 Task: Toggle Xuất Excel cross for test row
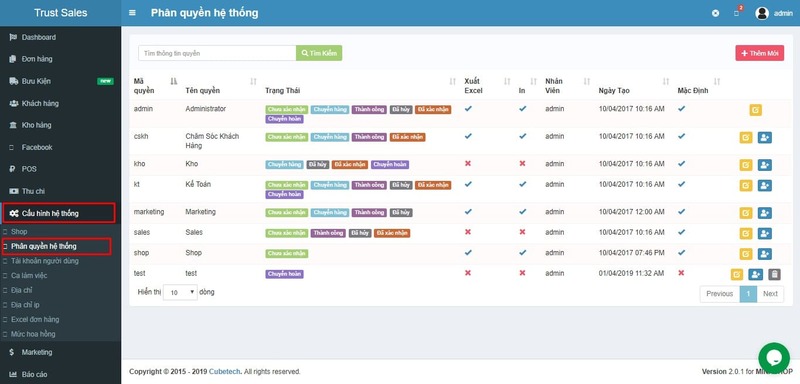(468, 273)
